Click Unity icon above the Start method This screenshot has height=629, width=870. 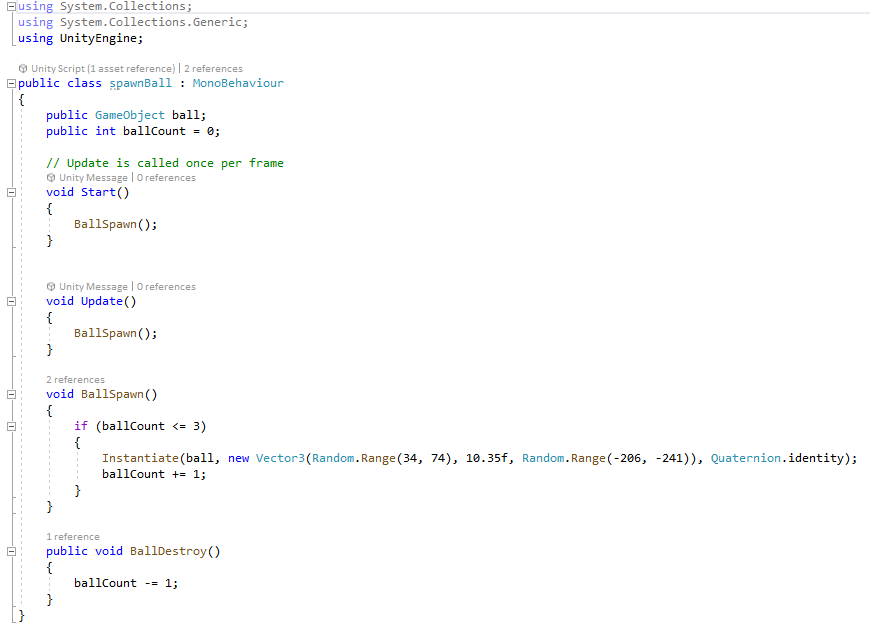click(x=51, y=178)
